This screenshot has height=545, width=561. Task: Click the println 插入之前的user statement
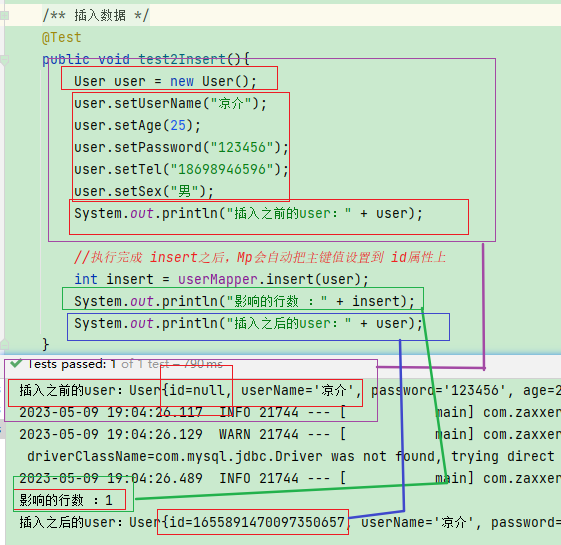tap(248, 214)
